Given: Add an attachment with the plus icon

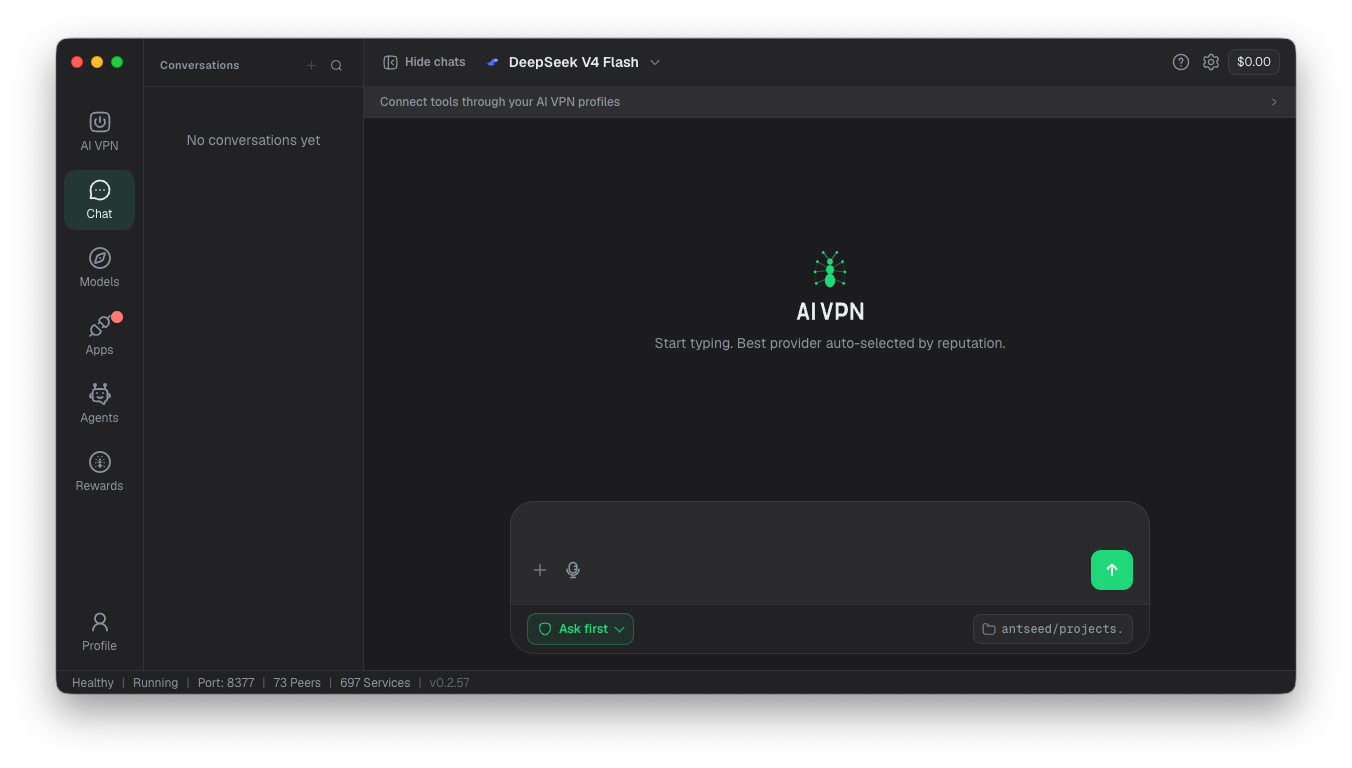Looking at the screenshot, I should coord(540,570).
